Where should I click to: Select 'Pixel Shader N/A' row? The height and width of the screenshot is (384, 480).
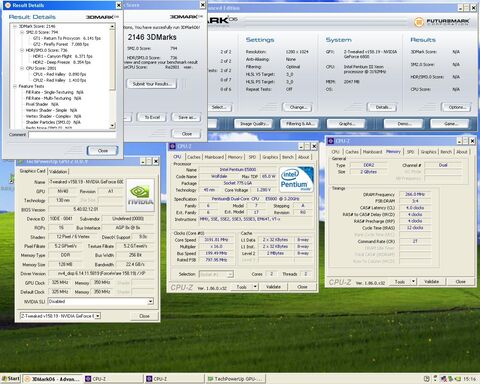click(42, 104)
